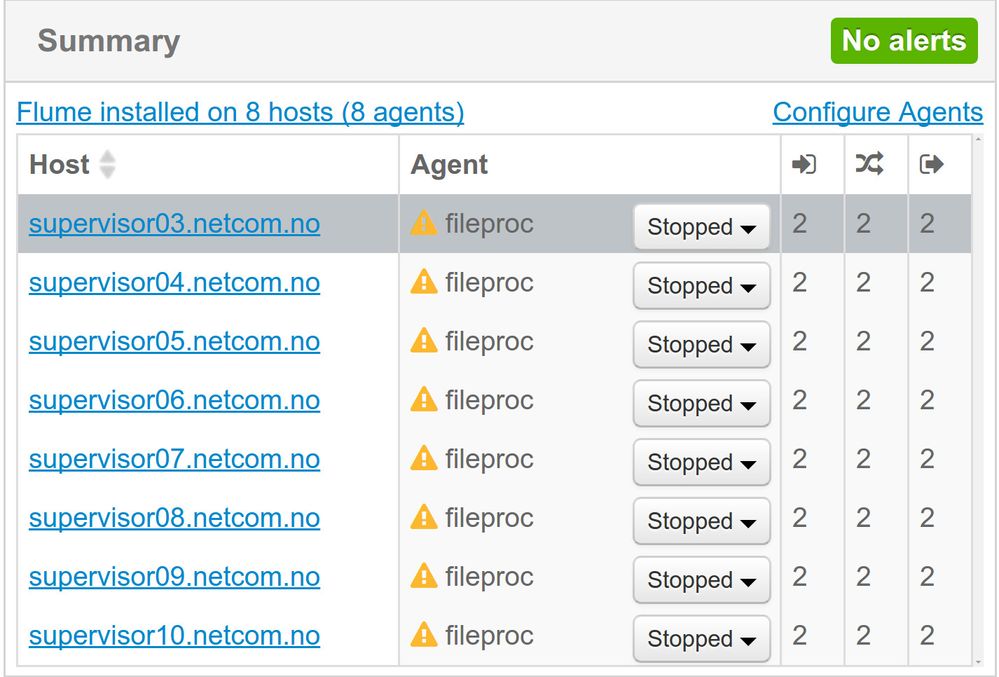This screenshot has height=677, width=999.
Task: Click the channels shuffle column icon
Action: (x=868, y=165)
